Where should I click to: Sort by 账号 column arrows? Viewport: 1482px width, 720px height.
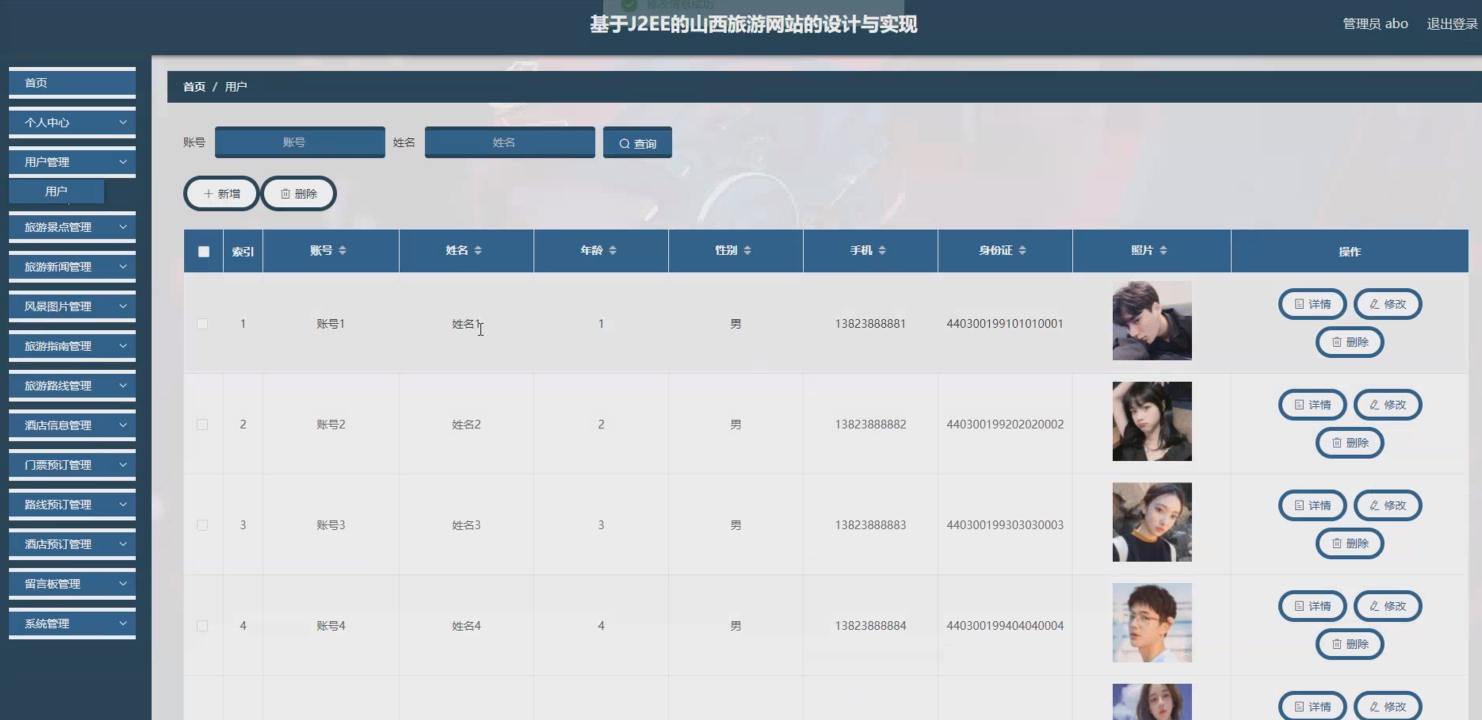click(x=342, y=251)
